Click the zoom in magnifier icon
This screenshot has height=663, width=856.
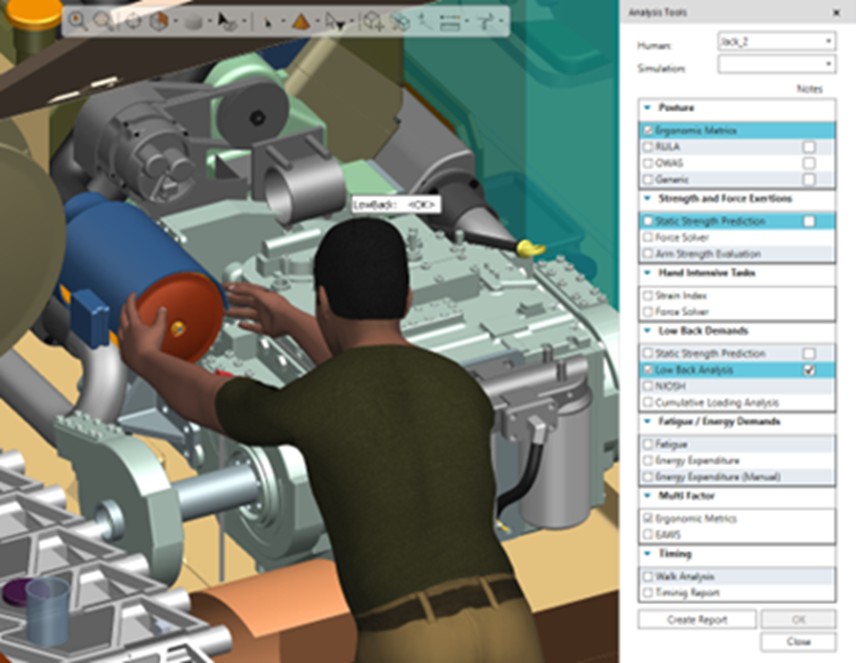[78, 21]
